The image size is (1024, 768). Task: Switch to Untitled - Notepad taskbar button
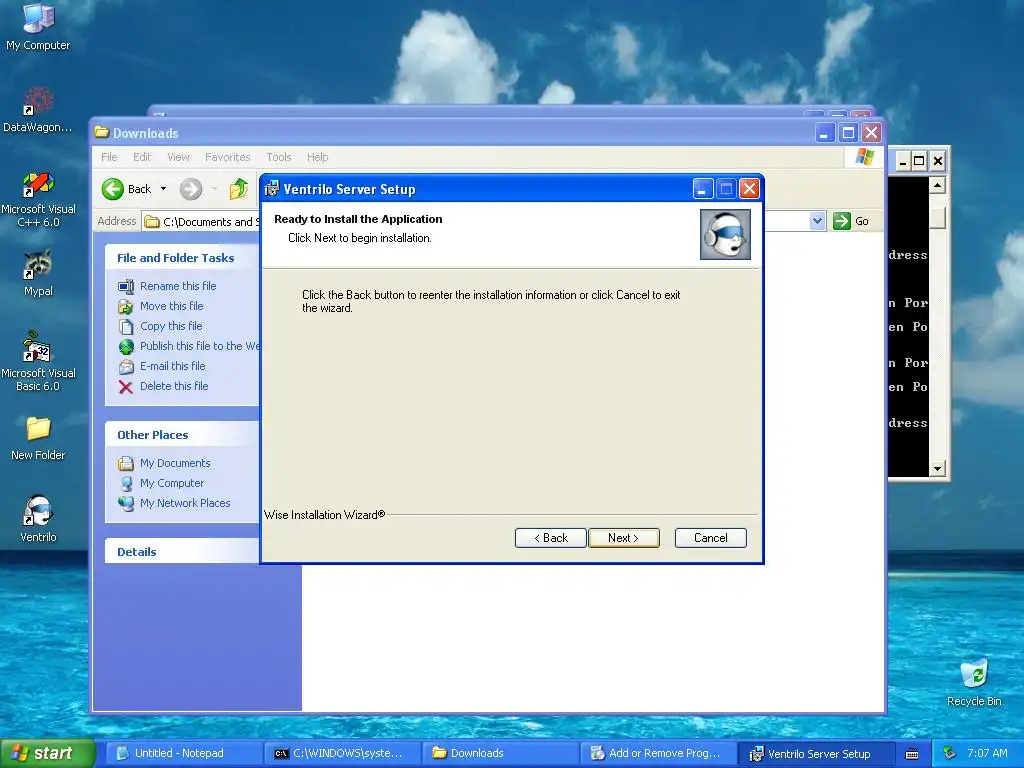click(184, 754)
